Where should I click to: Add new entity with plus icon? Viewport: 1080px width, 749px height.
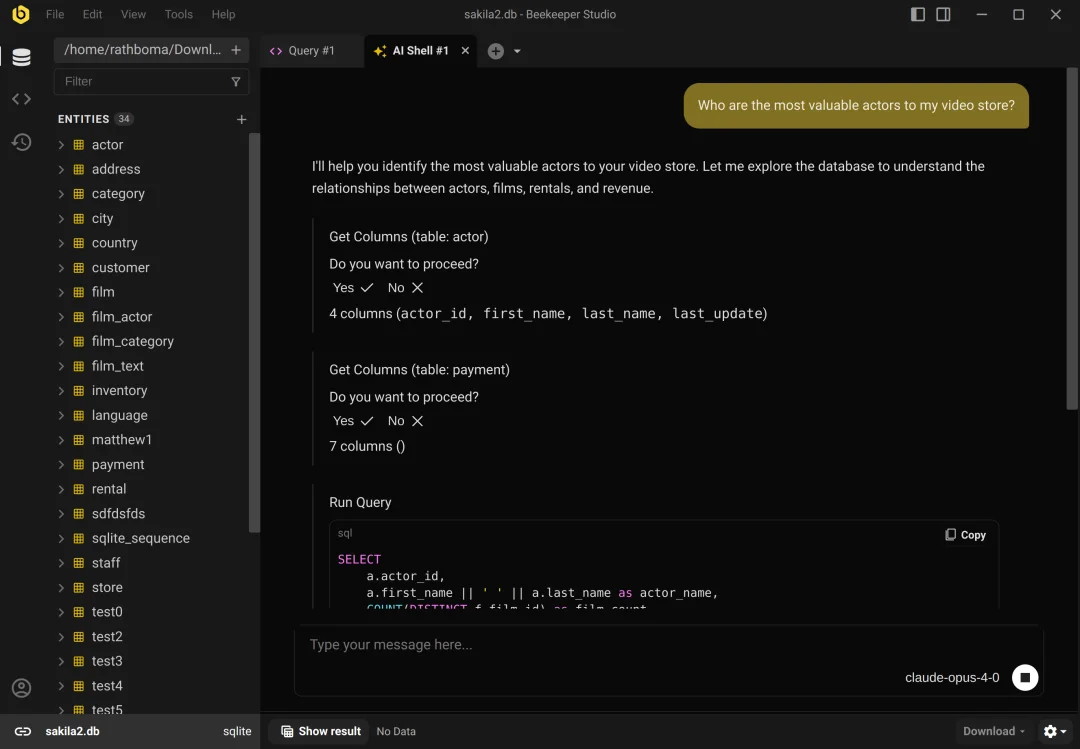(x=241, y=119)
